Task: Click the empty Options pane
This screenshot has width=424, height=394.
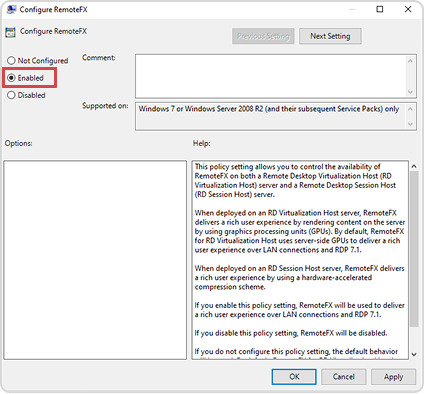Action: point(95,260)
